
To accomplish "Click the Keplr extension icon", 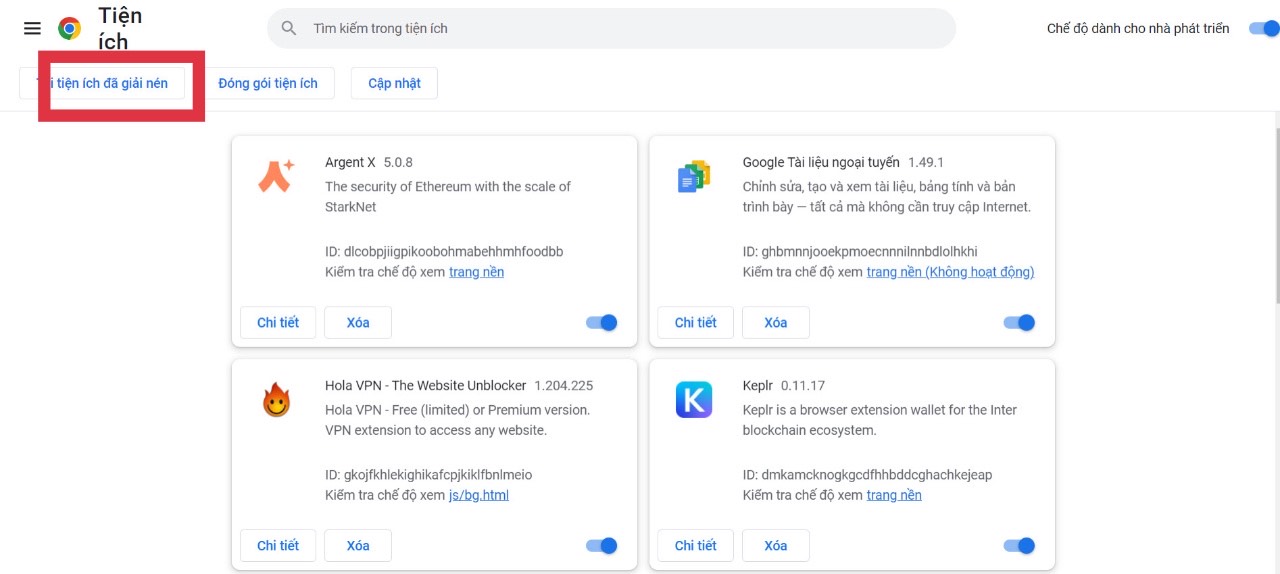I will pyautogui.click(x=694, y=400).
